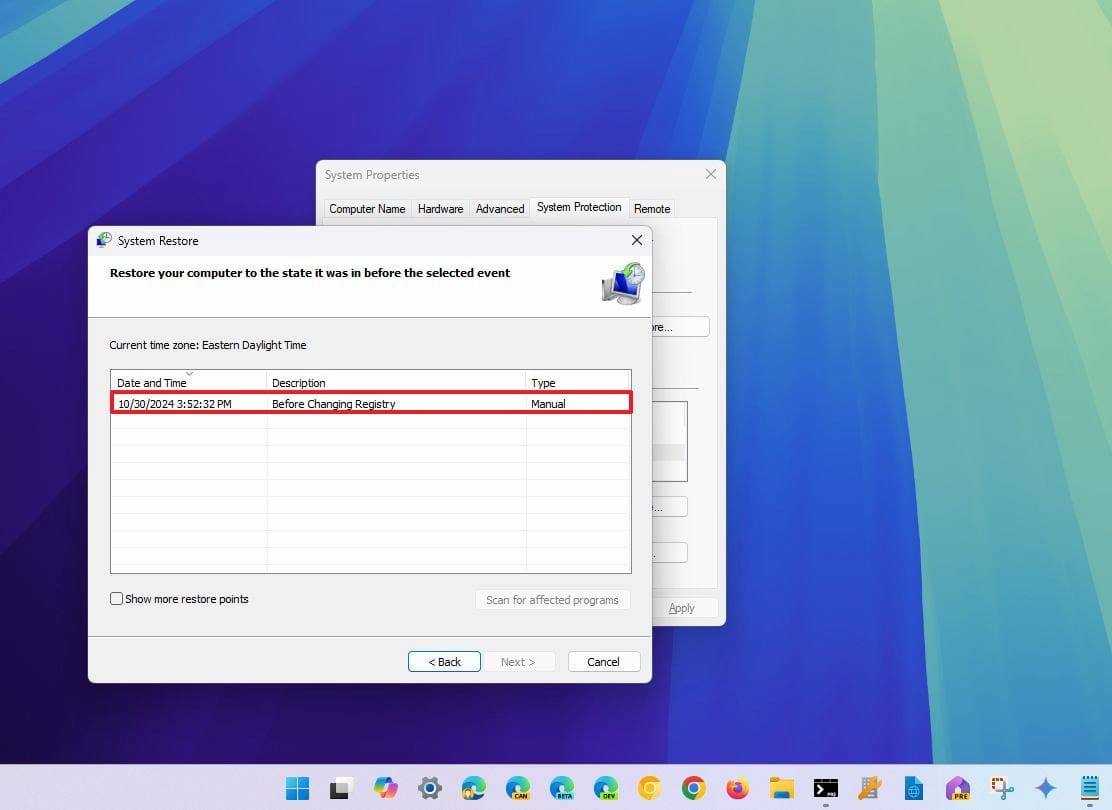Launch Firefox from the taskbar
The image size is (1112, 810).
(737, 788)
